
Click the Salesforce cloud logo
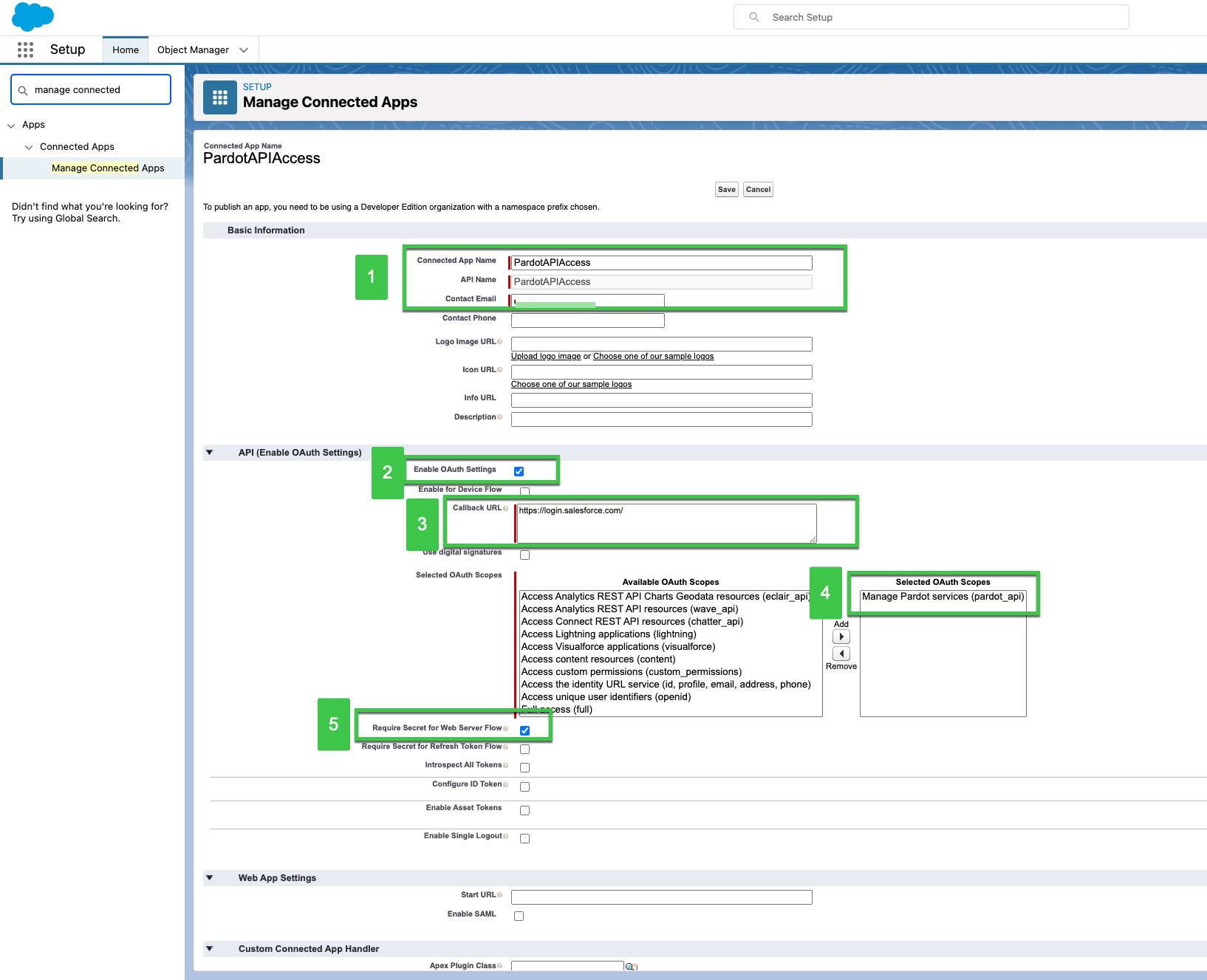pos(33,16)
